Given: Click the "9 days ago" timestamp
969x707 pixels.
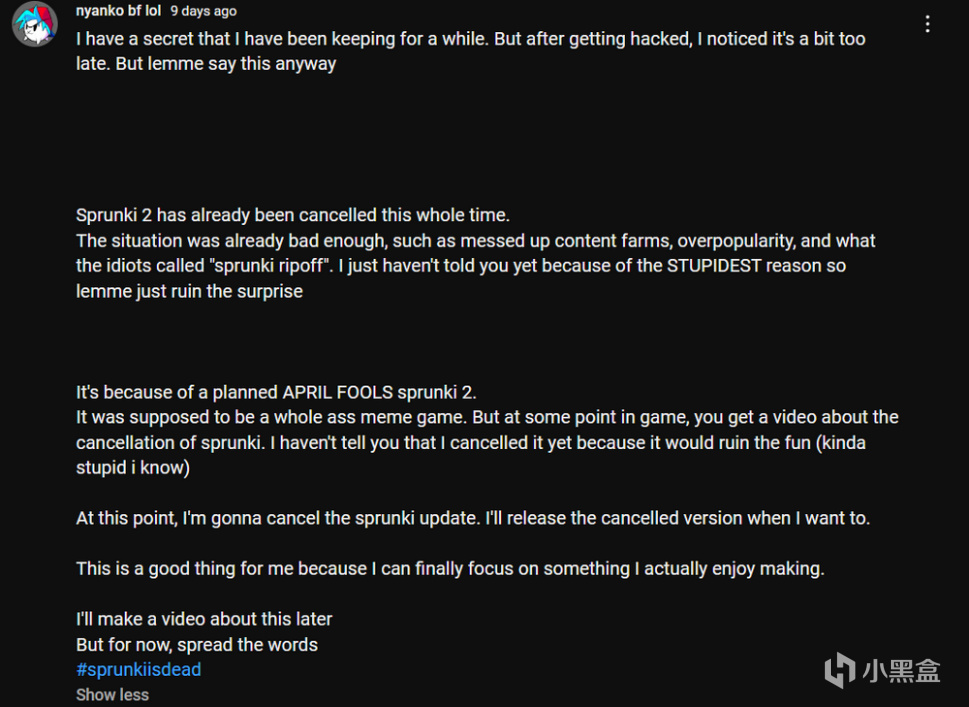Looking at the screenshot, I should pos(203,12).
